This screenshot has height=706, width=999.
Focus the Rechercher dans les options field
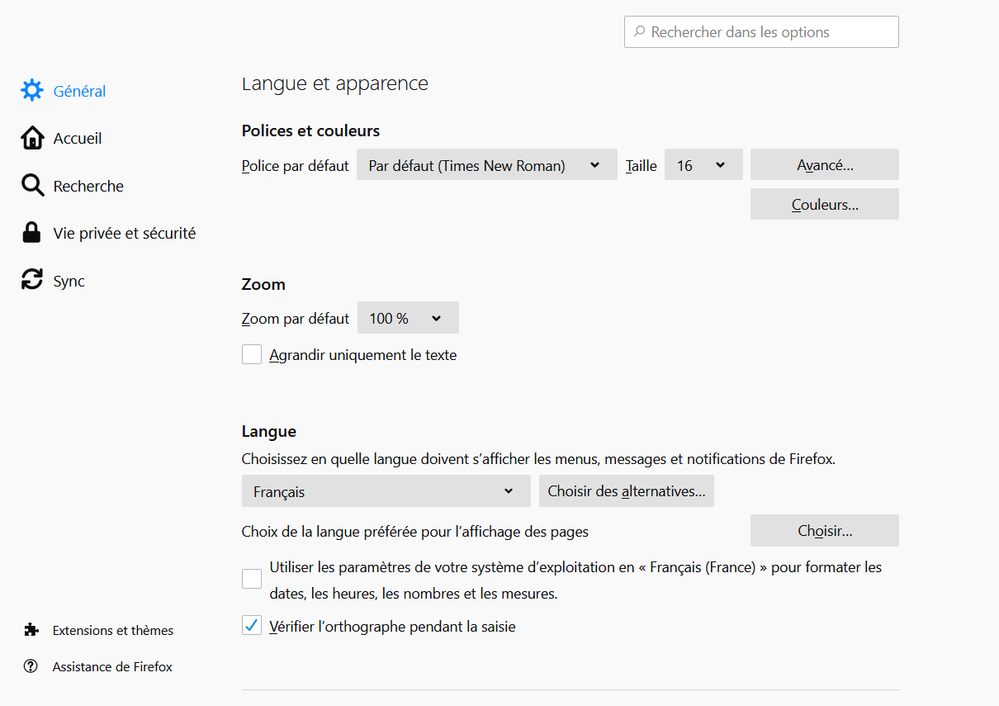point(770,32)
